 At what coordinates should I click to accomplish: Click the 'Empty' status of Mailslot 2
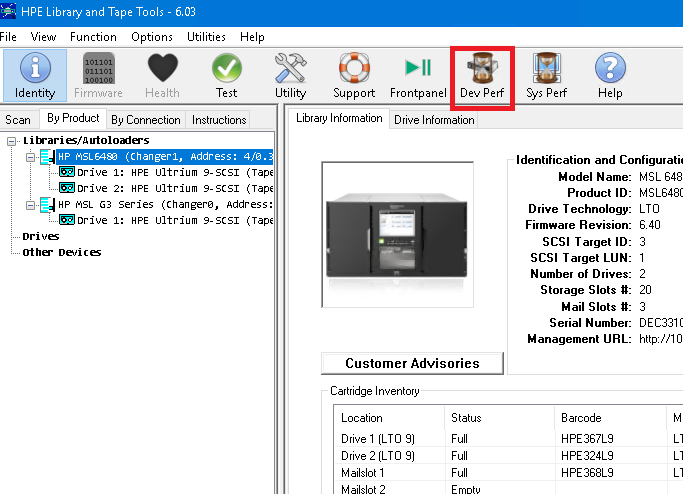click(x=466, y=489)
